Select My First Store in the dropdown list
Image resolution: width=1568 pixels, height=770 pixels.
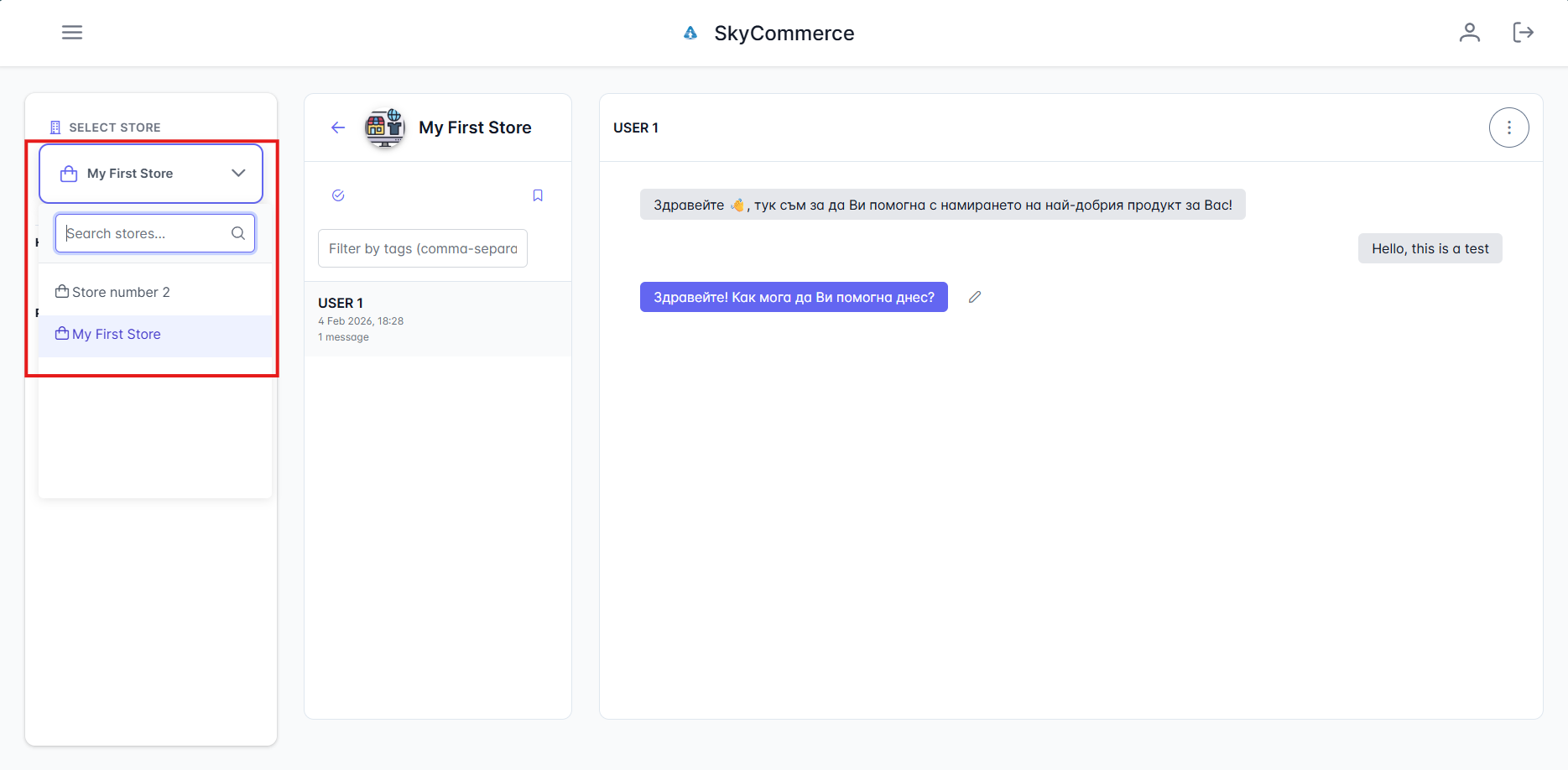[x=155, y=335]
